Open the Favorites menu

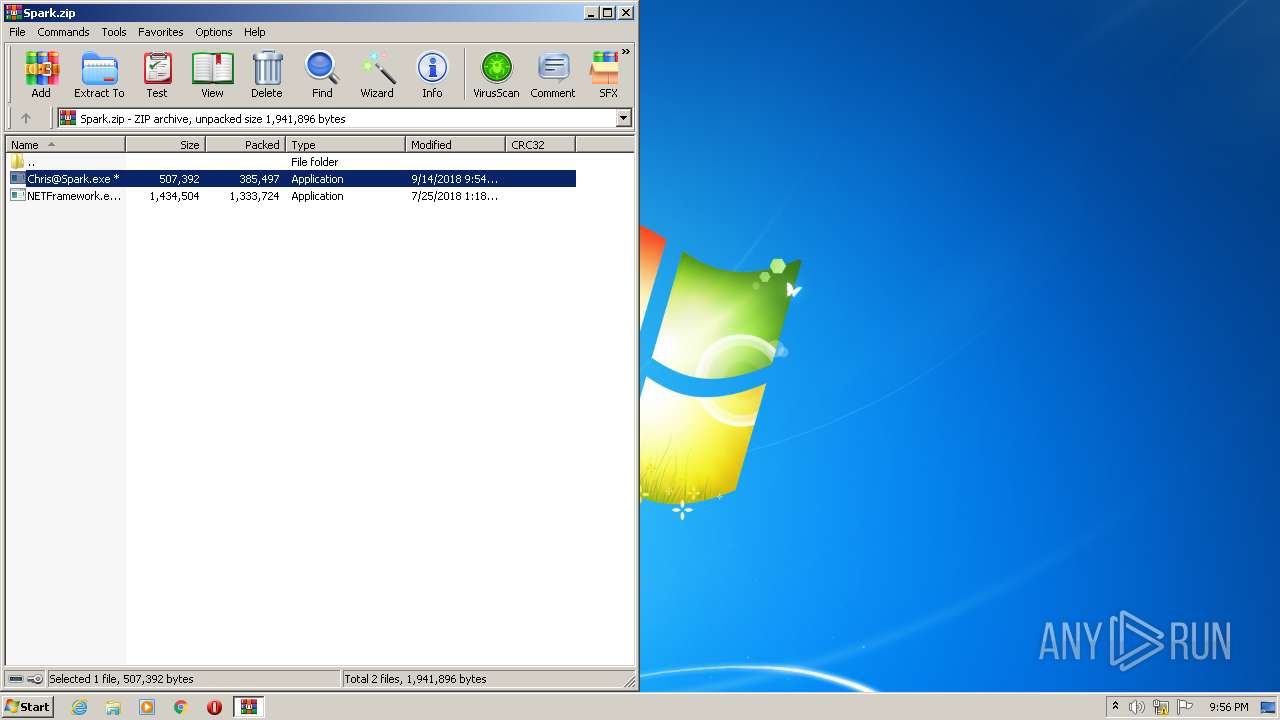coord(161,32)
